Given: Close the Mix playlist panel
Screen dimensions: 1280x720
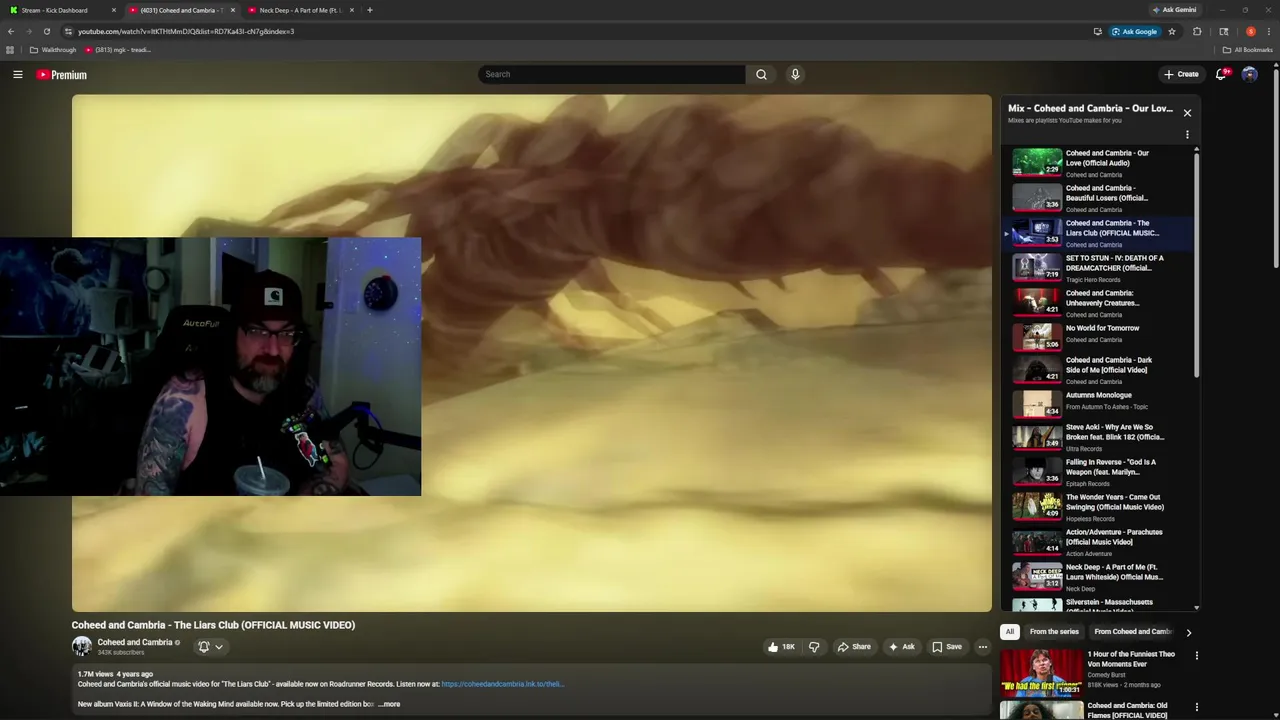Looking at the screenshot, I should click(1187, 113).
